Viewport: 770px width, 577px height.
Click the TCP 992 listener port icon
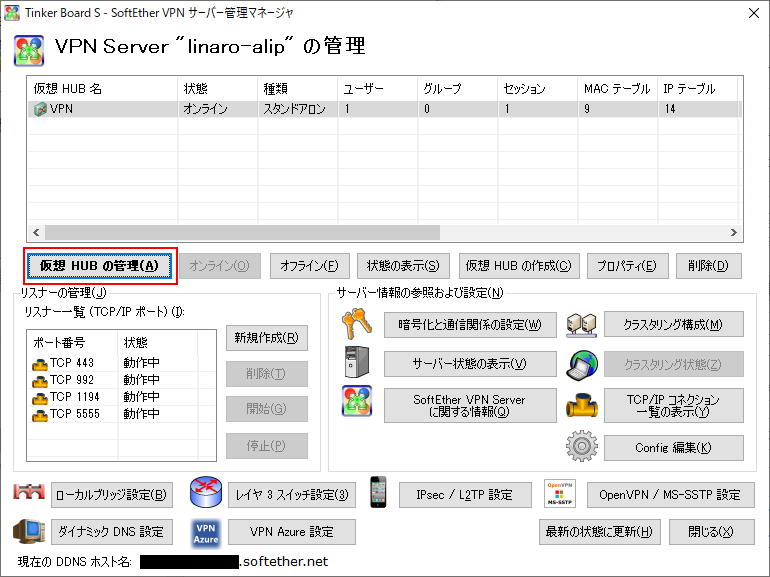click(x=40, y=381)
